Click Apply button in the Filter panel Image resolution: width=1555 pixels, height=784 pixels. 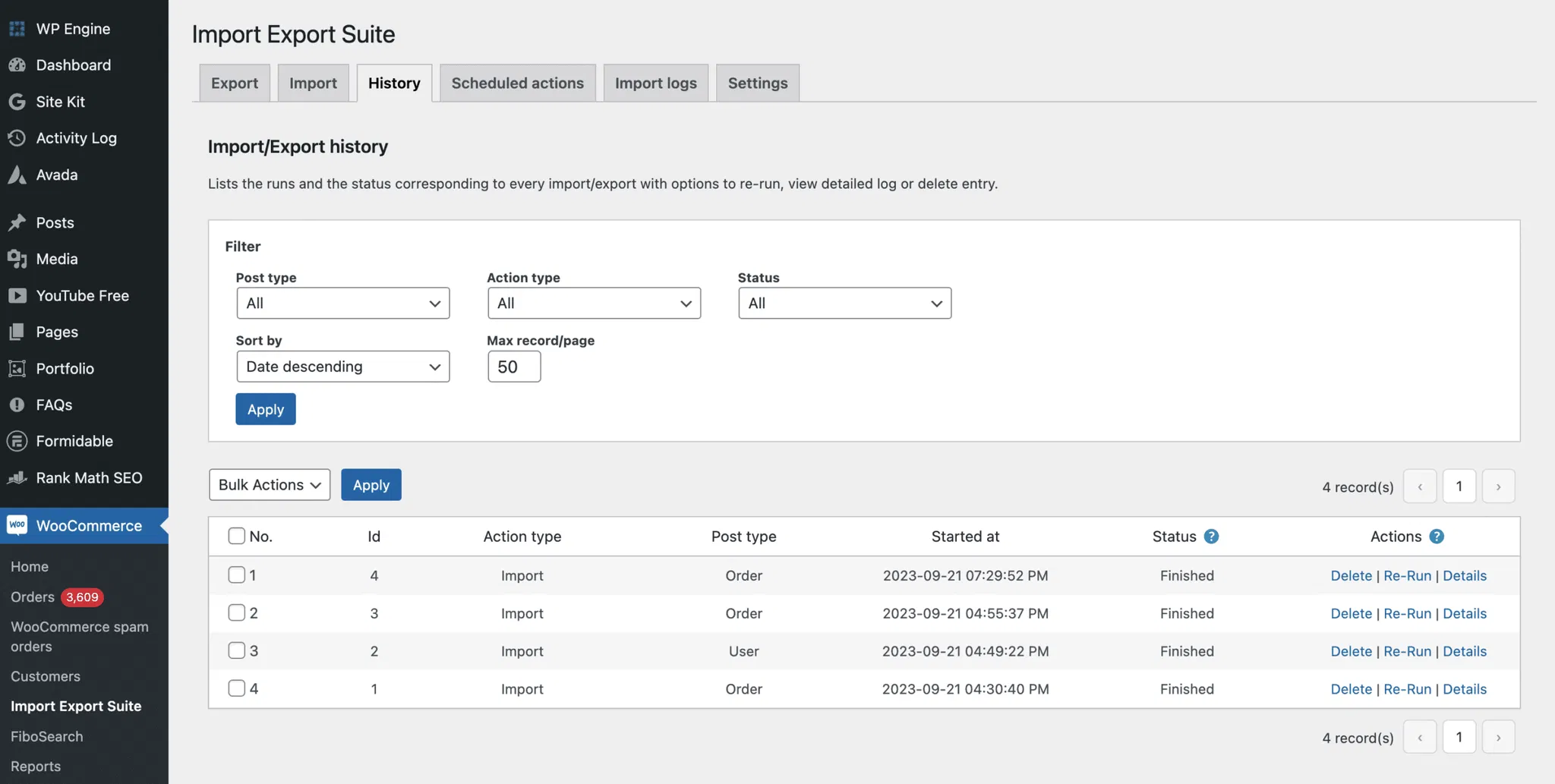(265, 409)
